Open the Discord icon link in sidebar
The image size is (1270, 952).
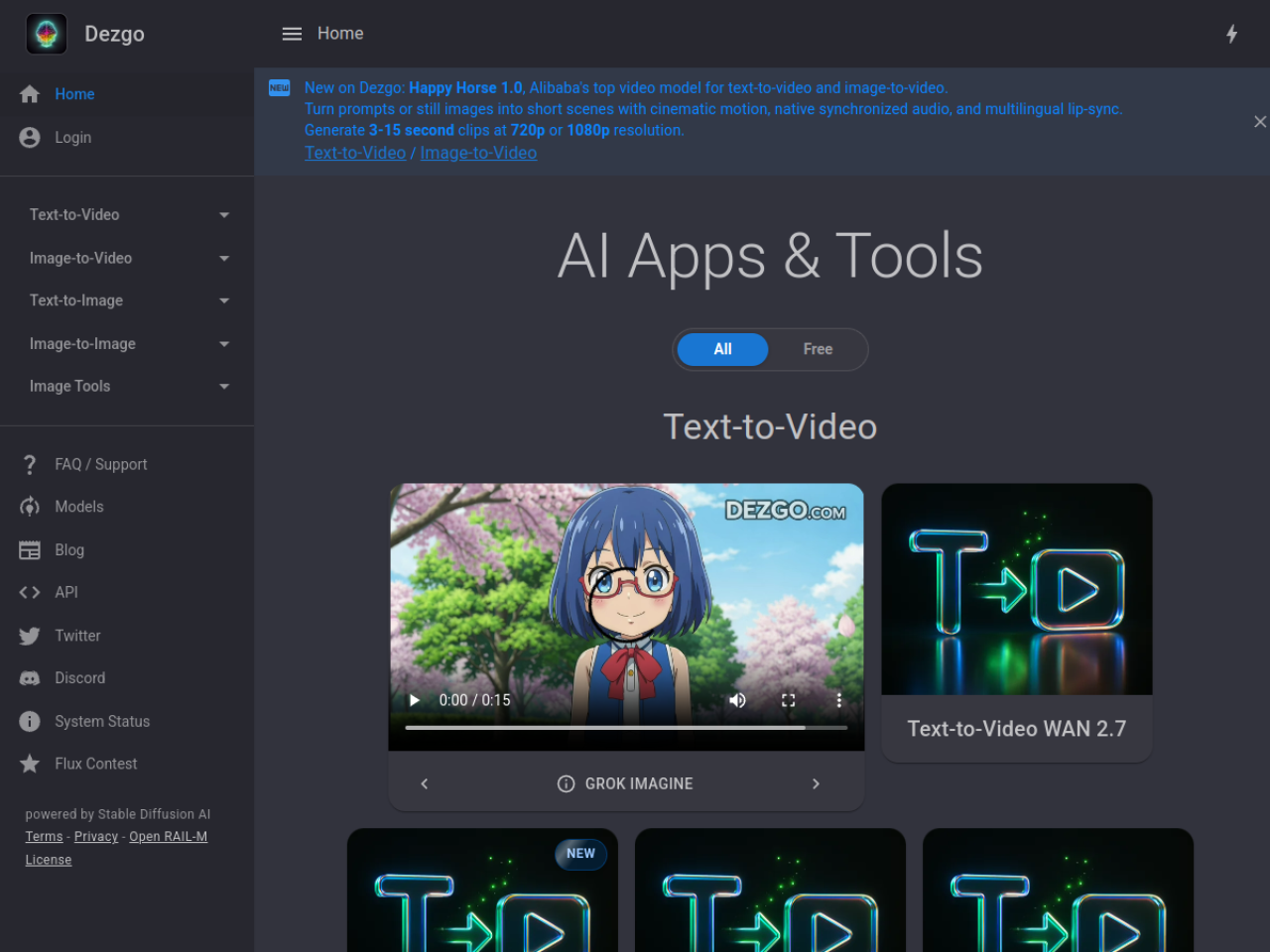30,678
